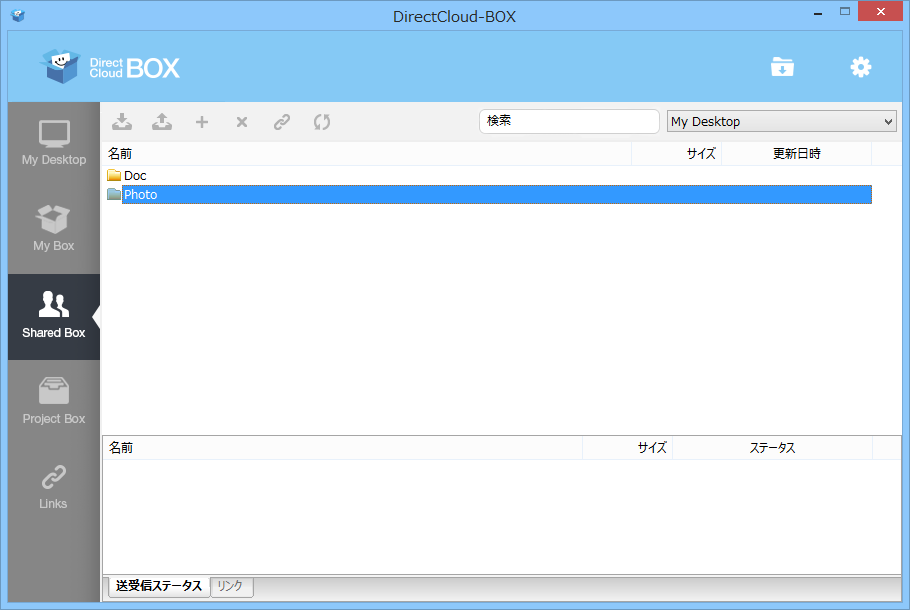This screenshot has height=610, width=910.
Task: Sort files by the サイズ column
Action: pos(700,154)
